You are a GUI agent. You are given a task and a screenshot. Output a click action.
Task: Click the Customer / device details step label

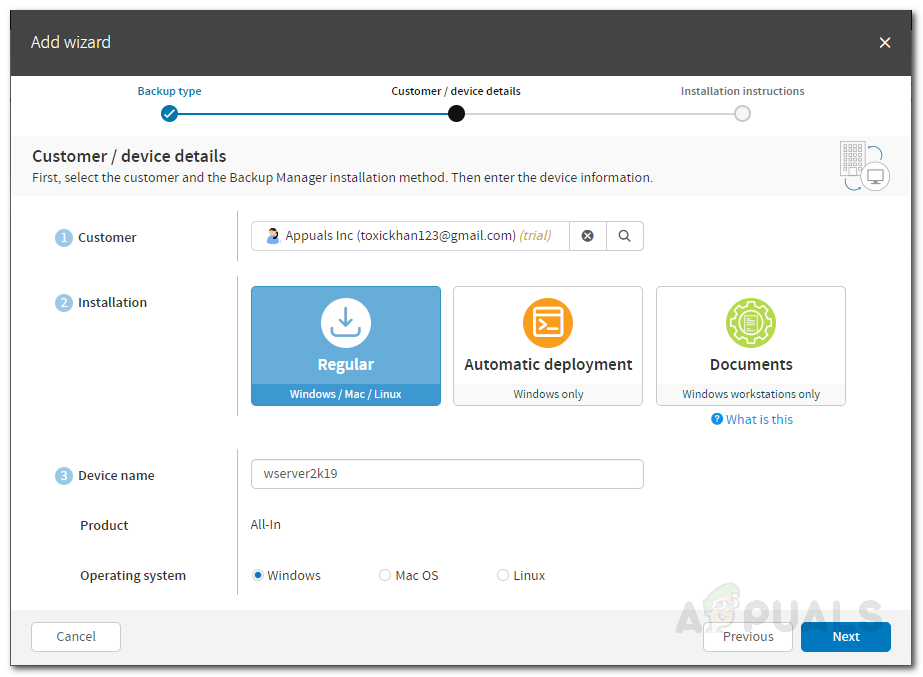coord(456,91)
